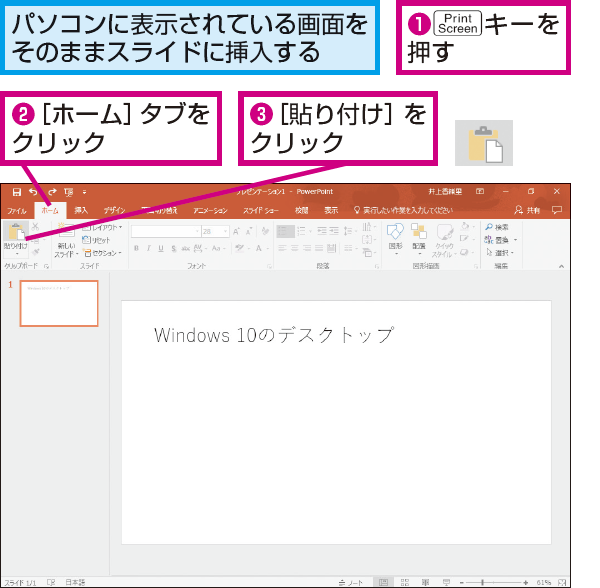Image resolution: width=600 pixels, height=588 pixels.
Task: Open the ファイル (File) tab
Action: pos(17,210)
